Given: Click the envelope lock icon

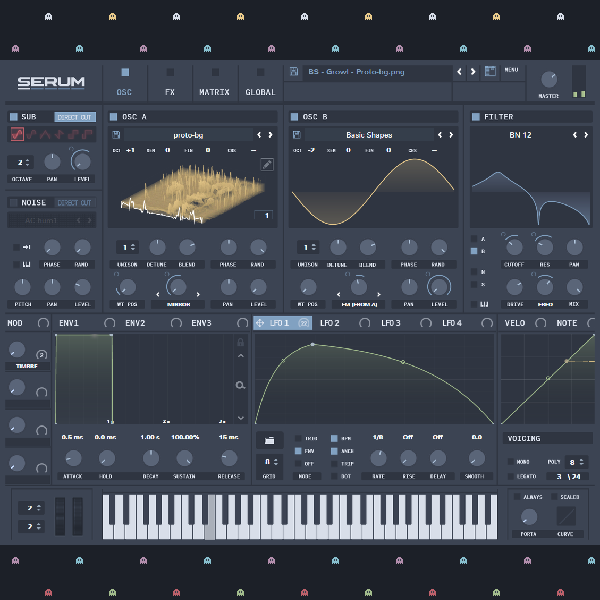Looking at the screenshot, I should (x=240, y=342).
